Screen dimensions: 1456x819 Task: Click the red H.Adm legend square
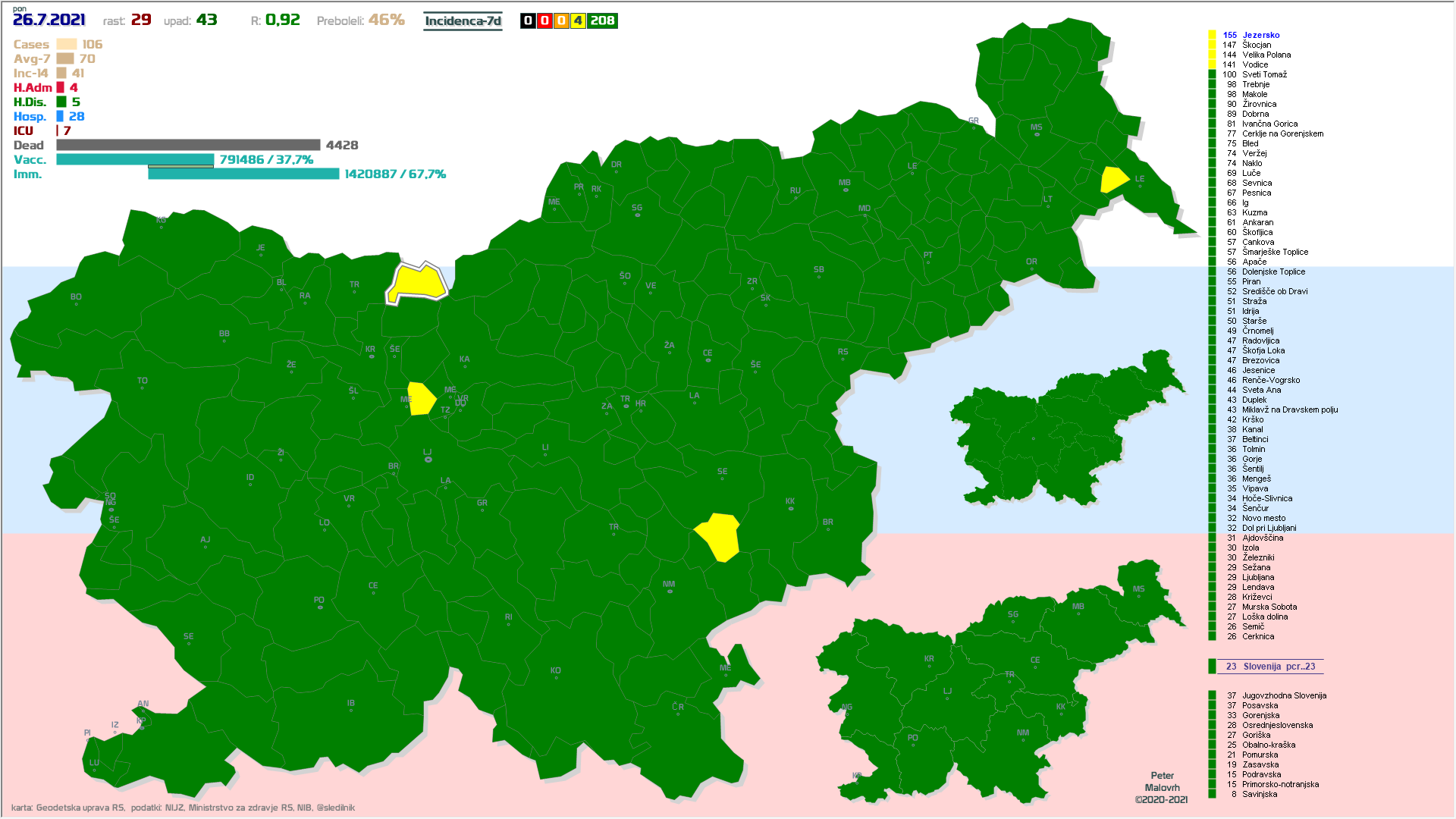(61, 88)
